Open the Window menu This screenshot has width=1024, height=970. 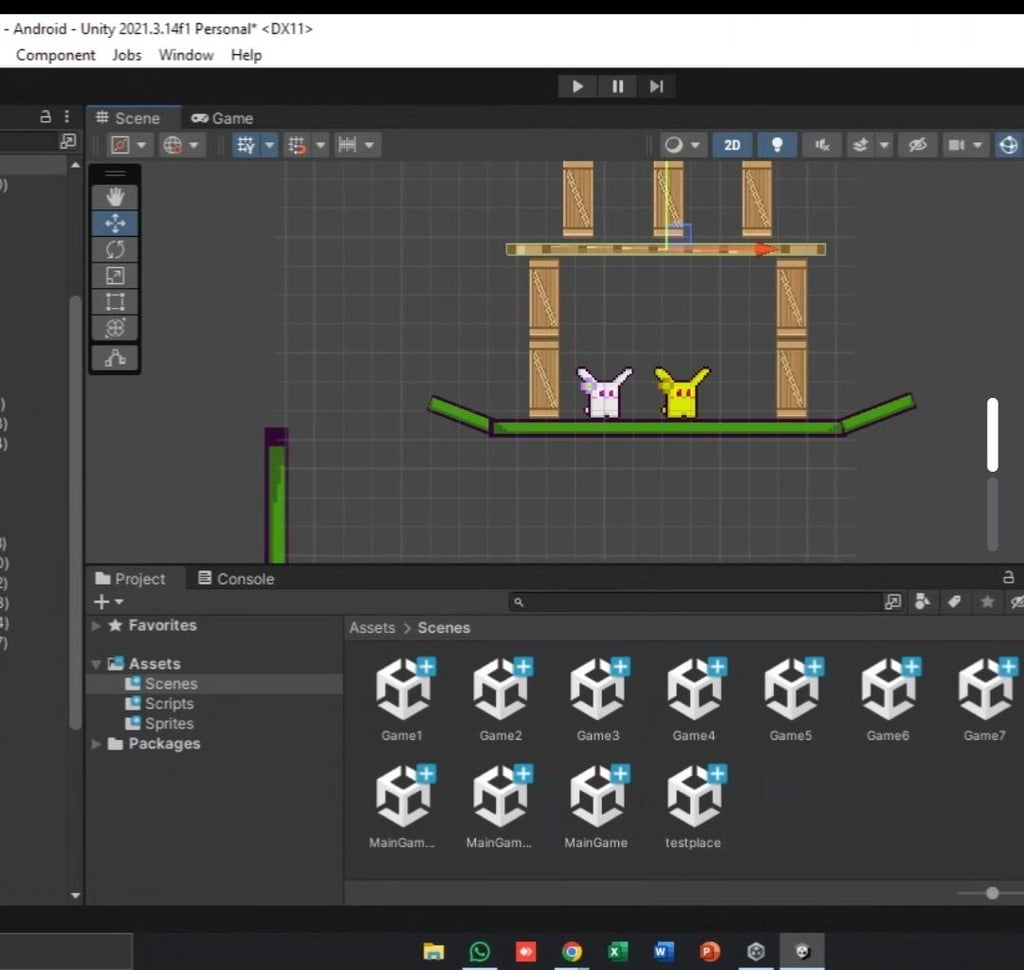[x=186, y=55]
